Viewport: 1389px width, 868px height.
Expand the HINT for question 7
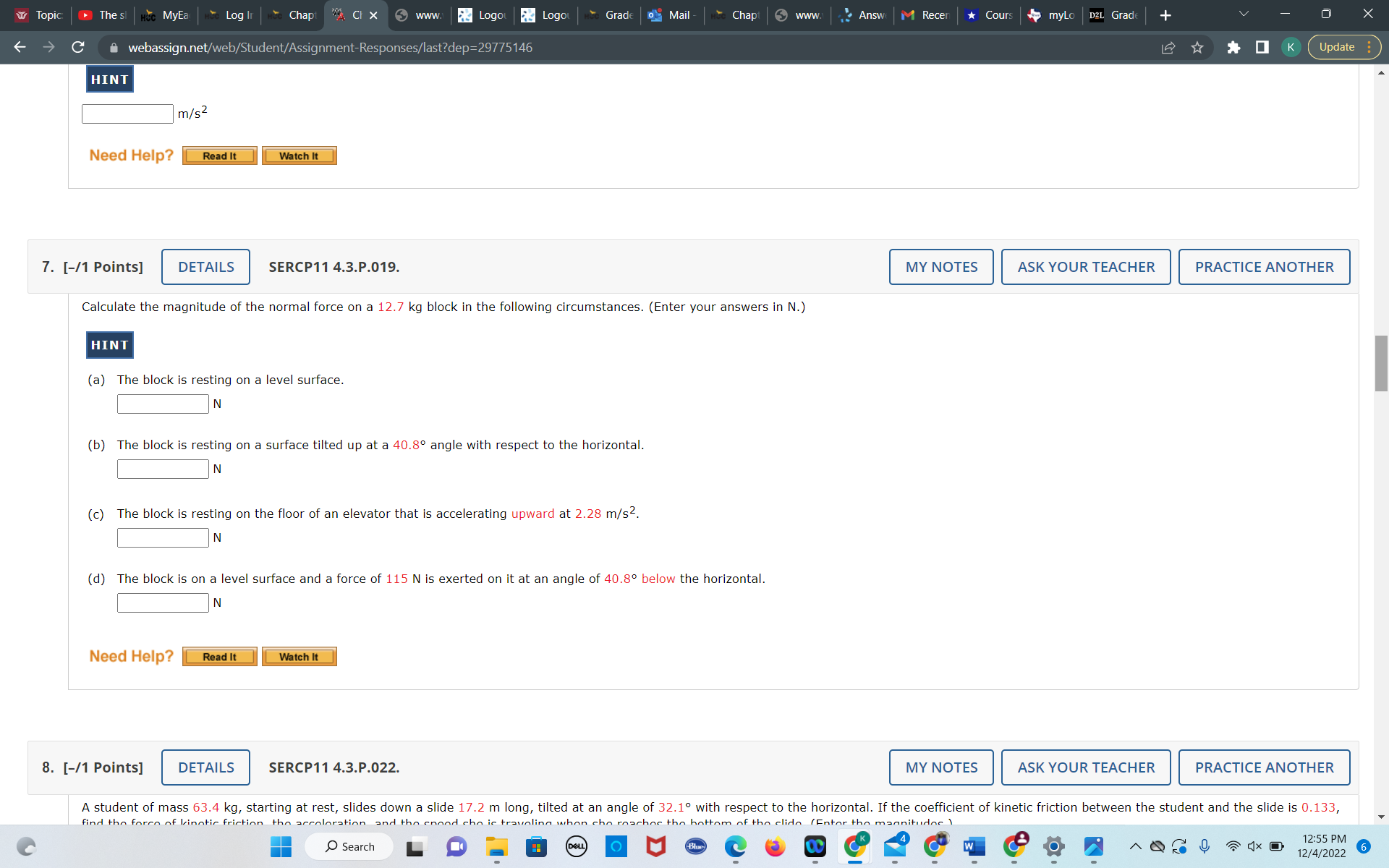(110, 345)
